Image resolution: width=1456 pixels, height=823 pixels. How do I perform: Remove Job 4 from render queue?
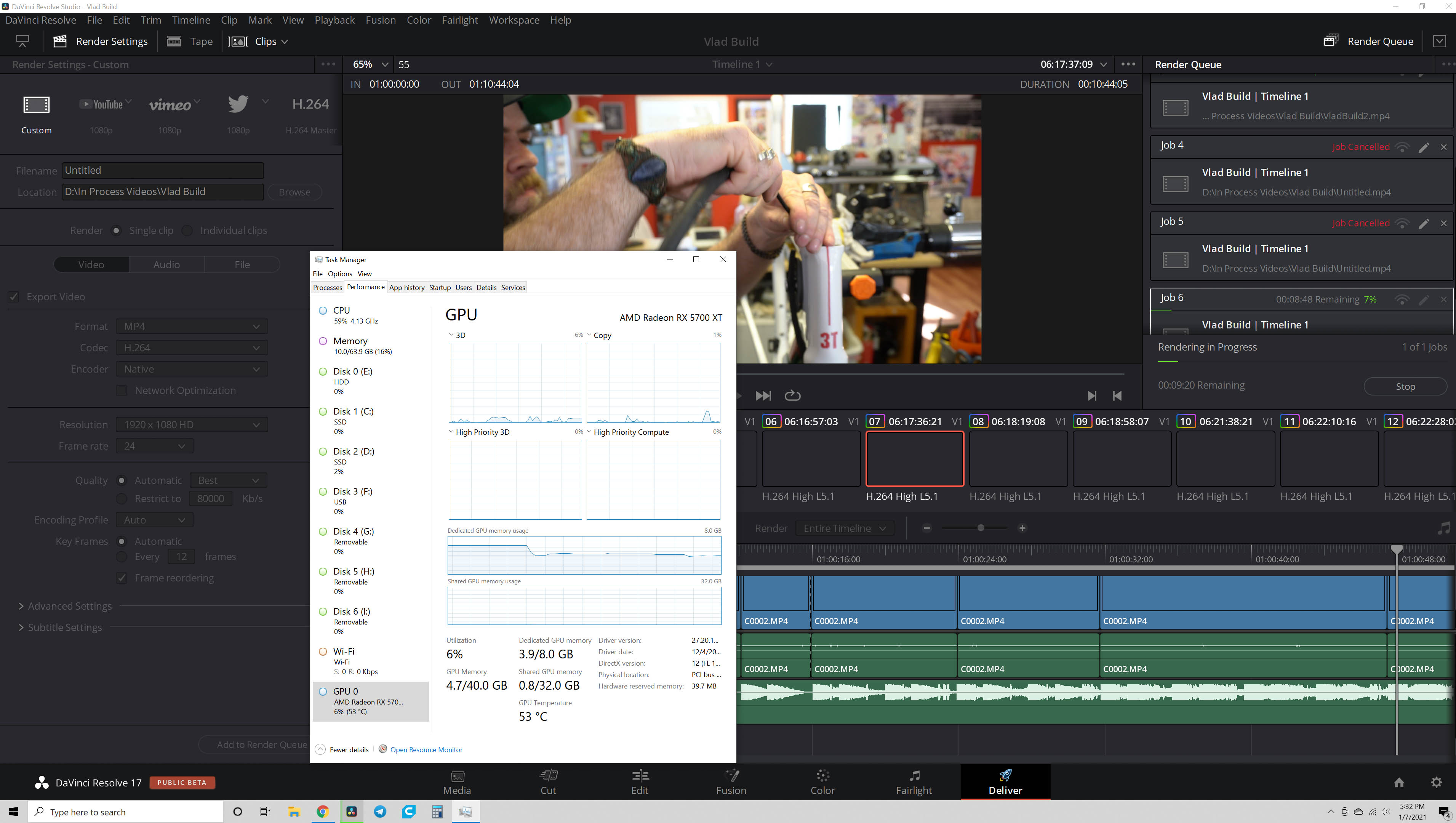(x=1443, y=147)
